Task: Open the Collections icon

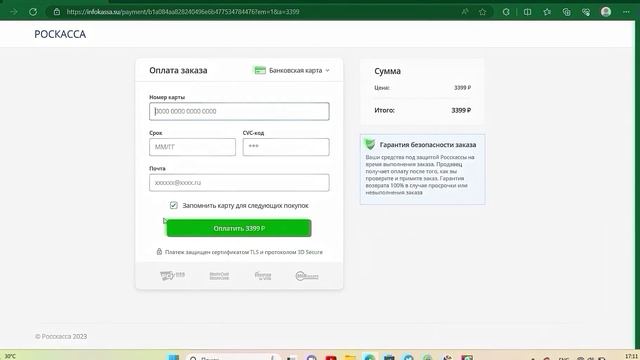Action: [567, 12]
